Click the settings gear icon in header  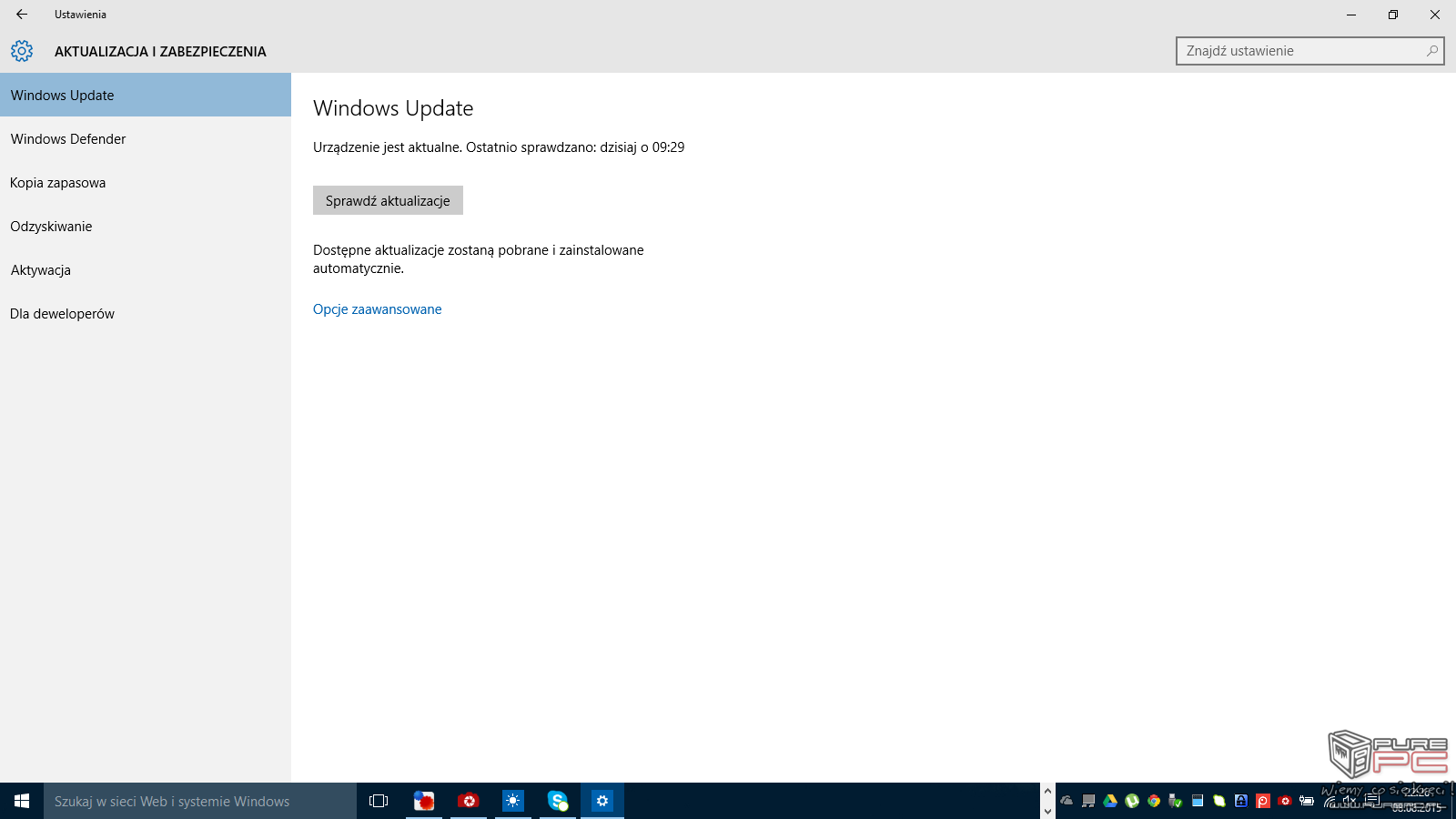(22, 51)
